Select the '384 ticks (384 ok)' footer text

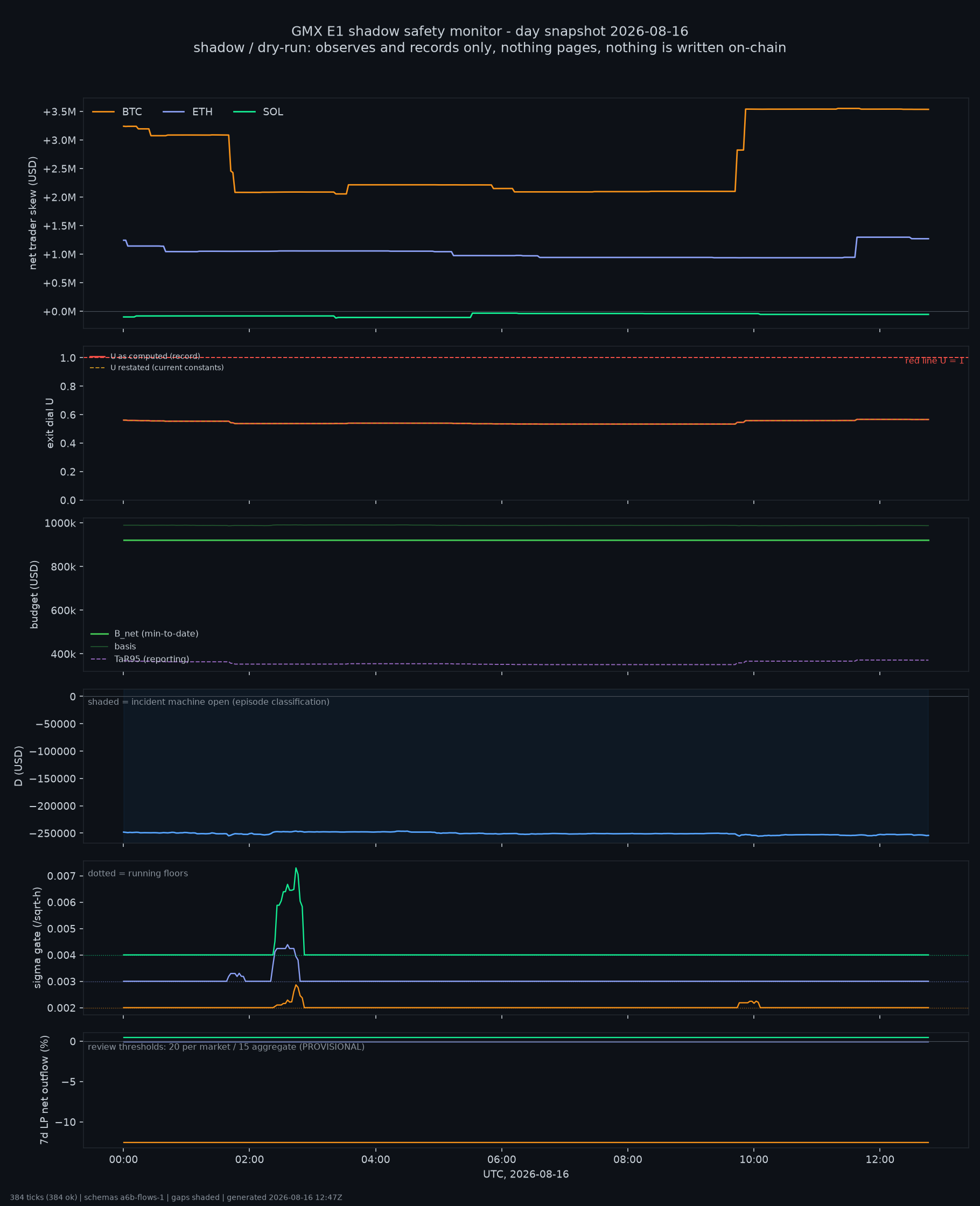coord(44,1197)
